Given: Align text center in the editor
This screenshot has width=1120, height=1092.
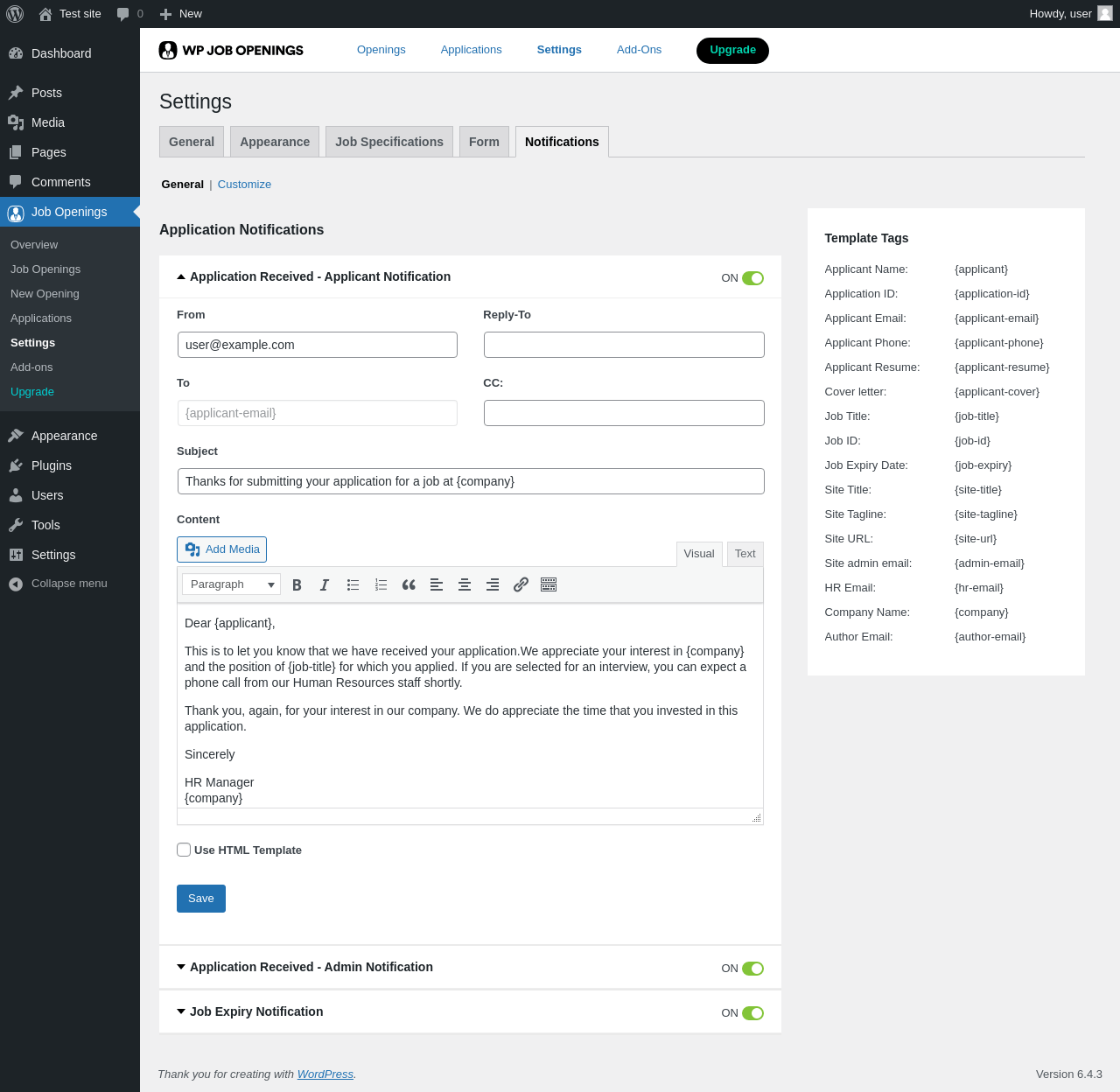Looking at the screenshot, I should tap(465, 584).
